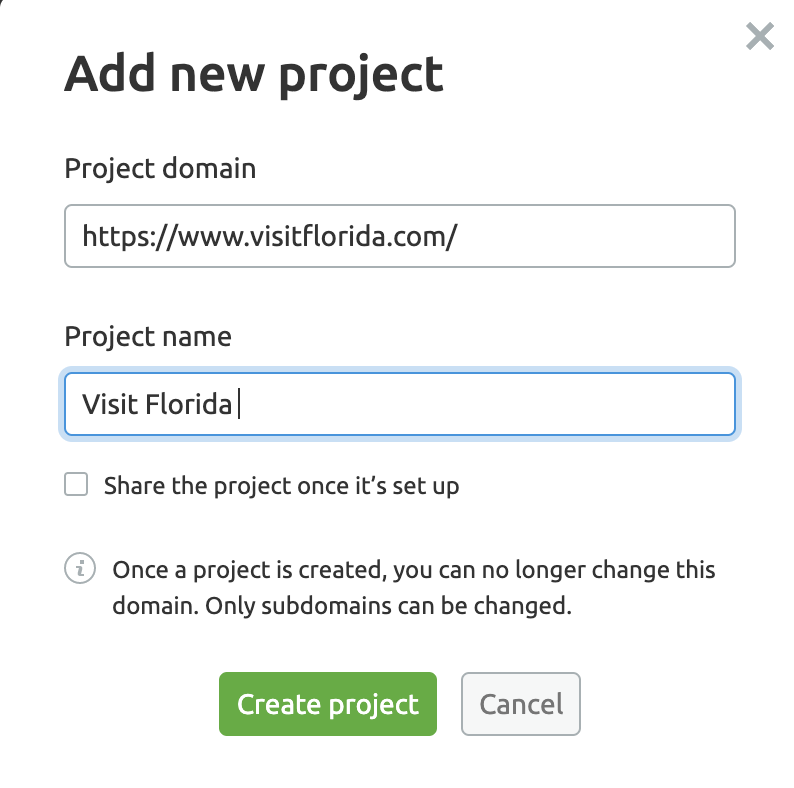The width and height of the screenshot is (794, 788).
Task: Tick the Share the project checkbox
Action: point(76,484)
